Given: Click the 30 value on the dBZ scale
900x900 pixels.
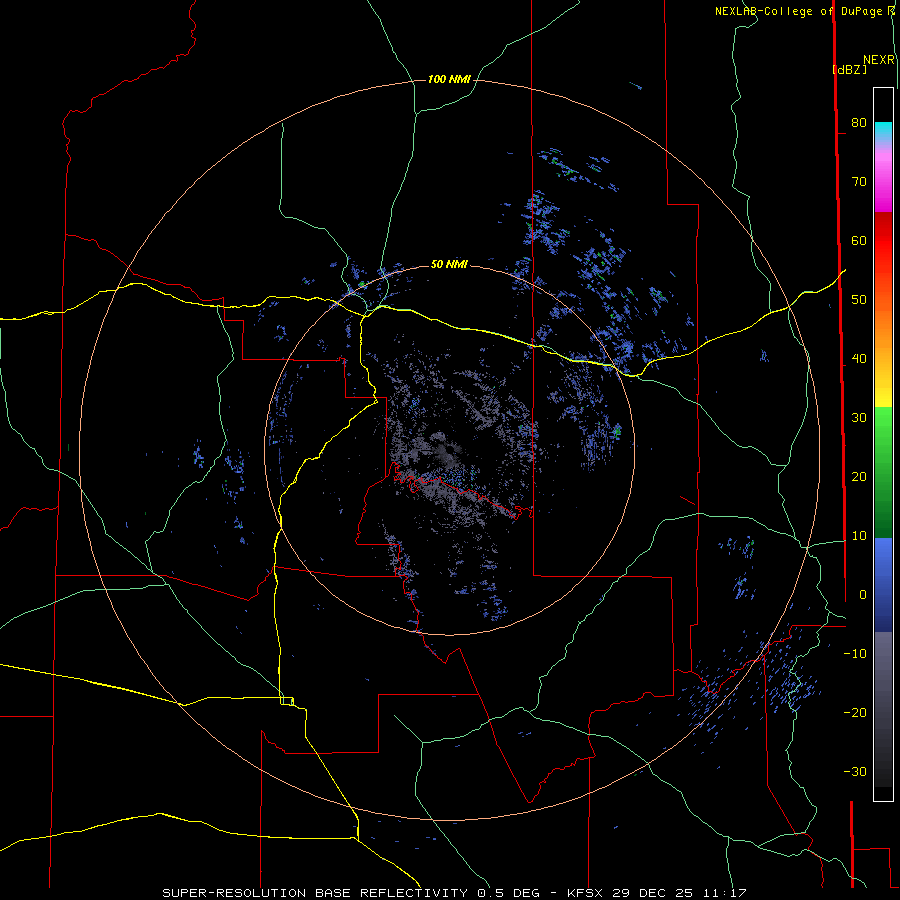Looking at the screenshot, I should [x=859, y=417].
